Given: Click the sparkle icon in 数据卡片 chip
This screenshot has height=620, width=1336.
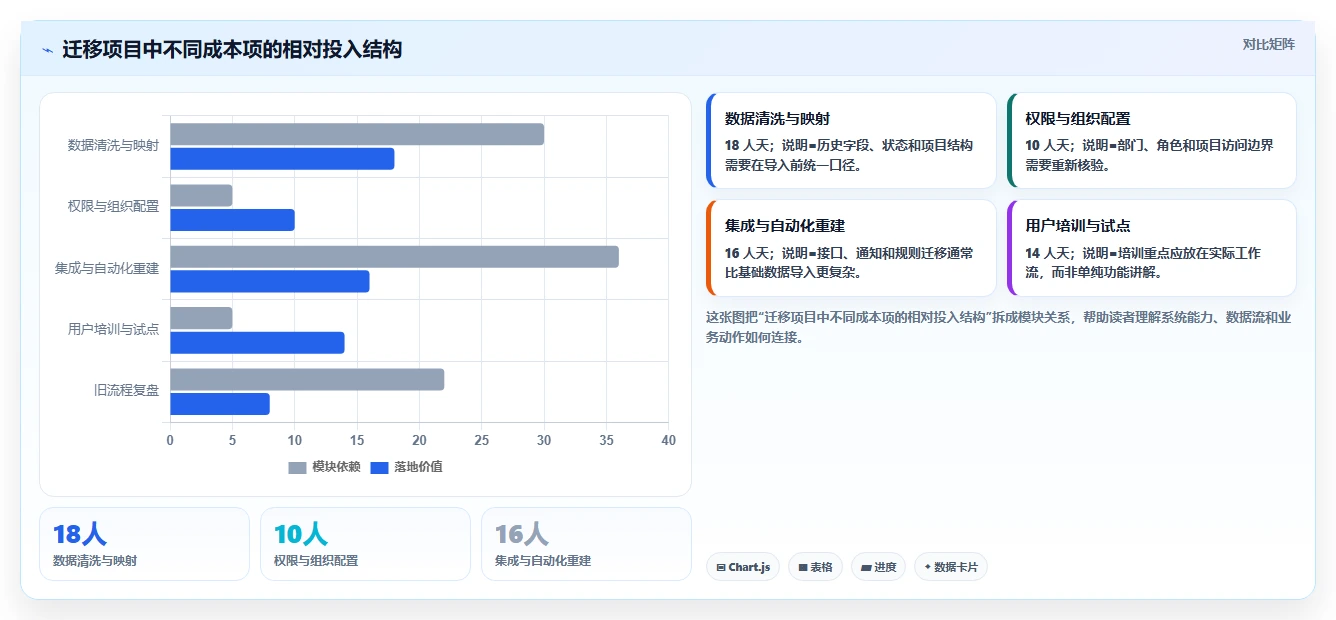Looking at the screenshot, I should click(927, 567).
